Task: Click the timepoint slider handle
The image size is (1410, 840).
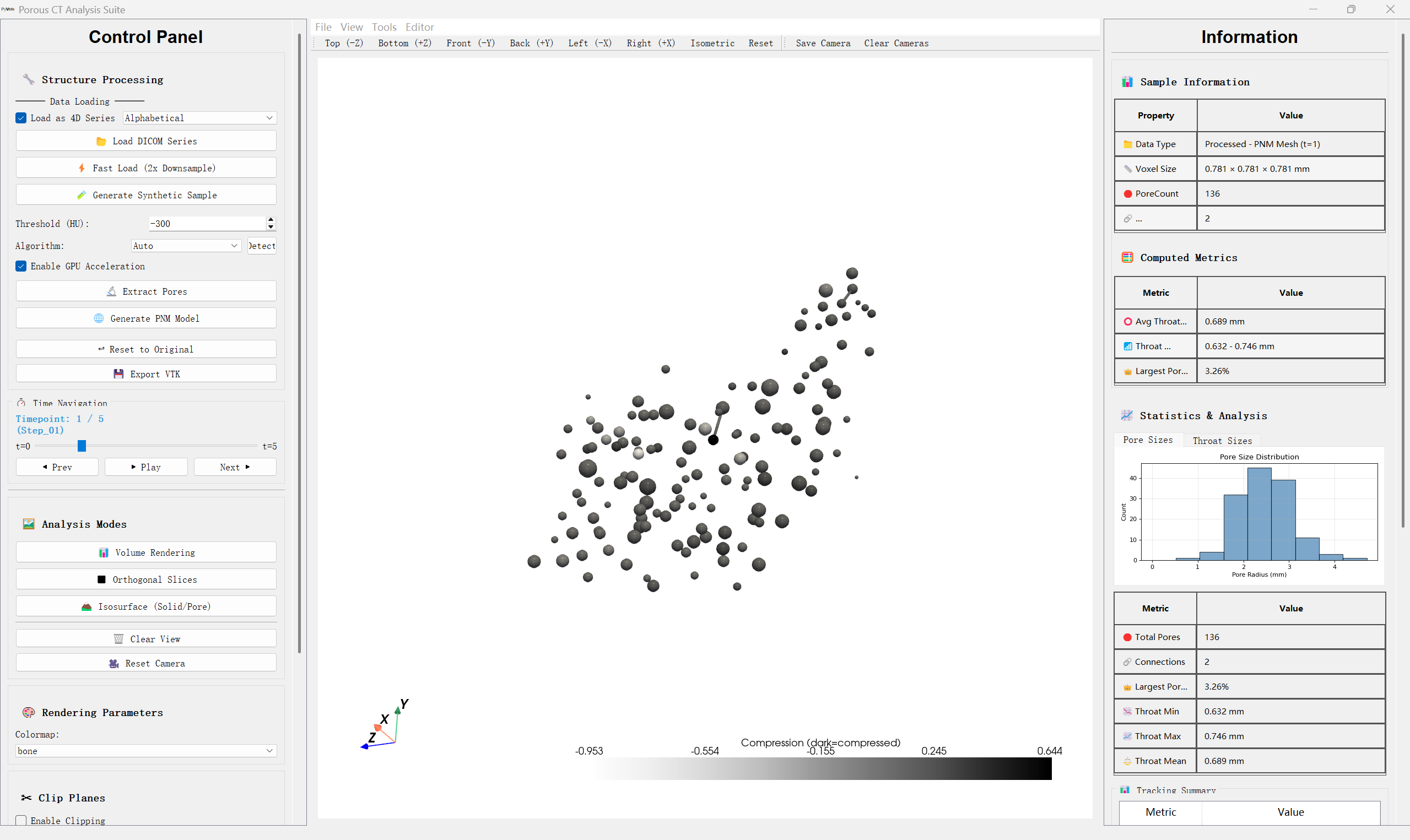Action: click(82, 446)
